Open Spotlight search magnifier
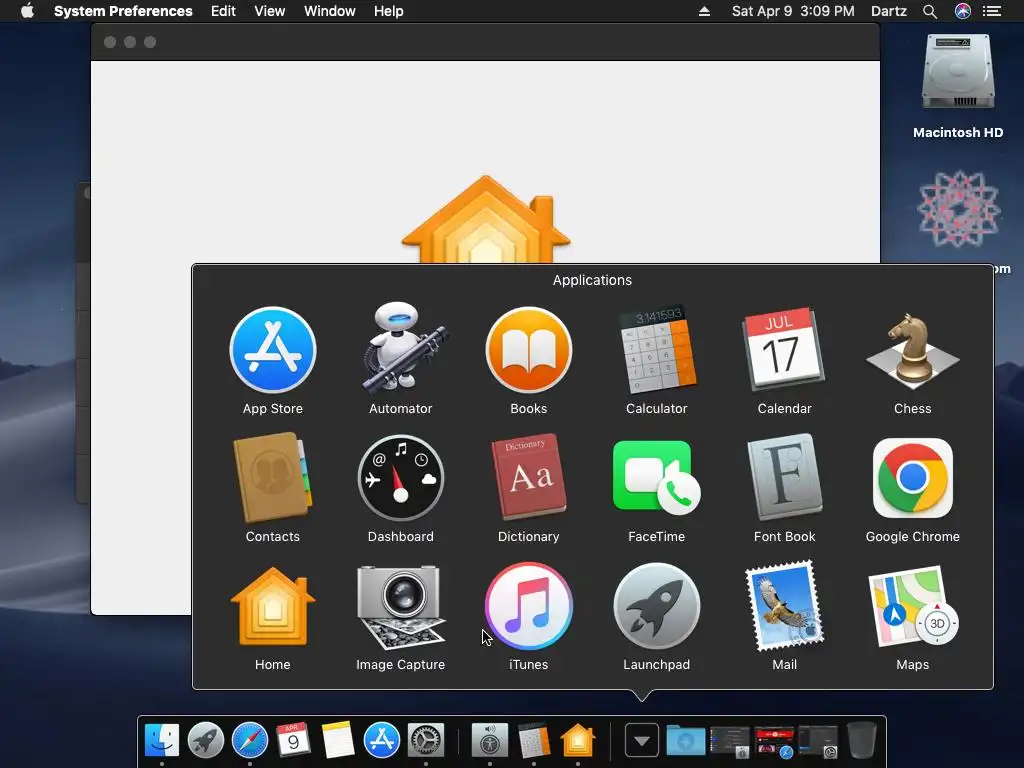 930,11
